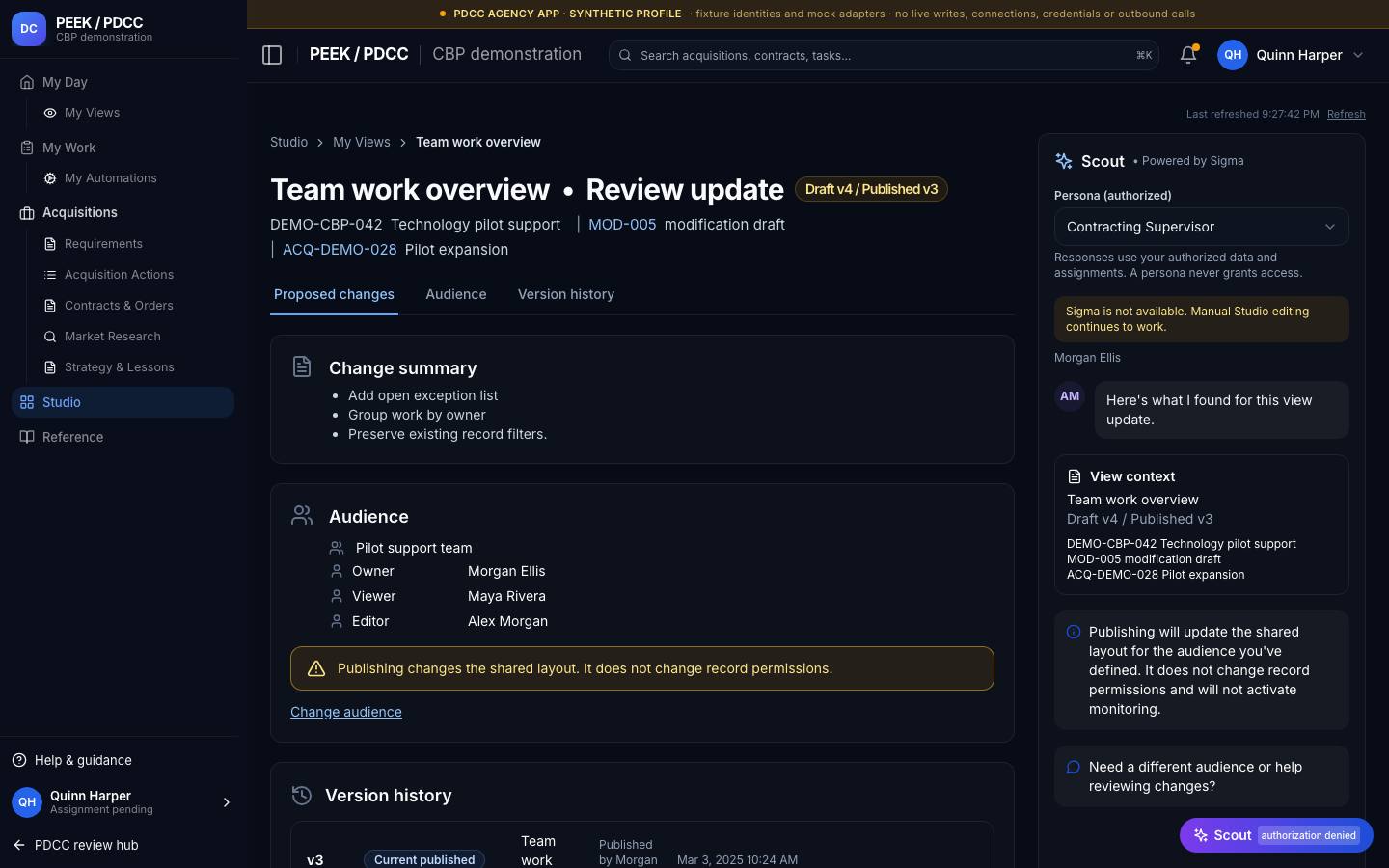Click the Audience card people icon
1389x868 pixels.
click(302, 515)
